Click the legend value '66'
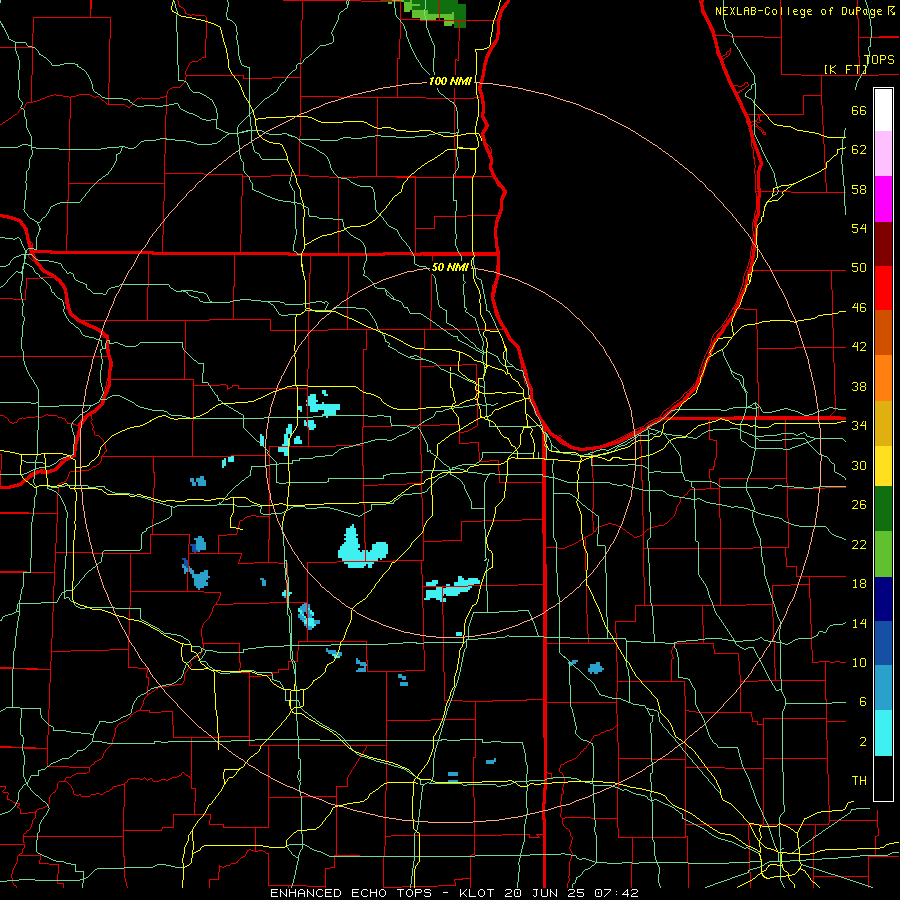This screenshot has width=900, height=900. (x=859, y=111)
